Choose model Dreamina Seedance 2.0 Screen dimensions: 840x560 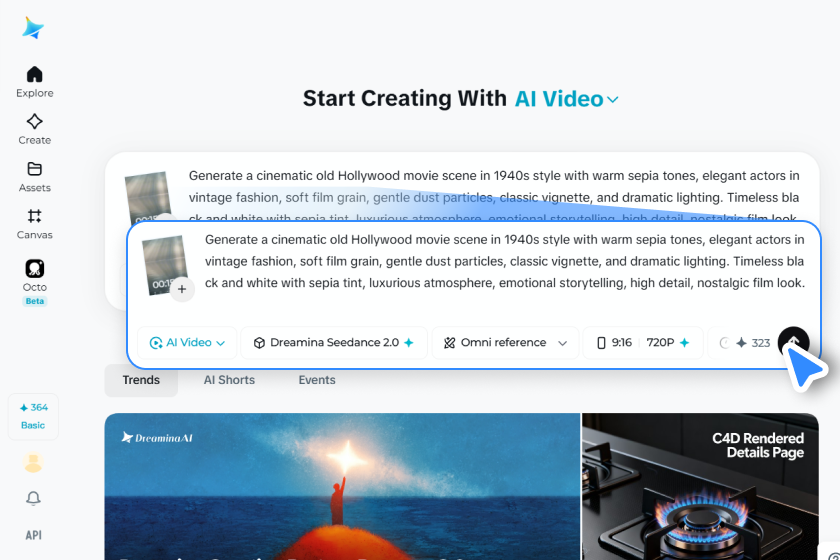334,342
